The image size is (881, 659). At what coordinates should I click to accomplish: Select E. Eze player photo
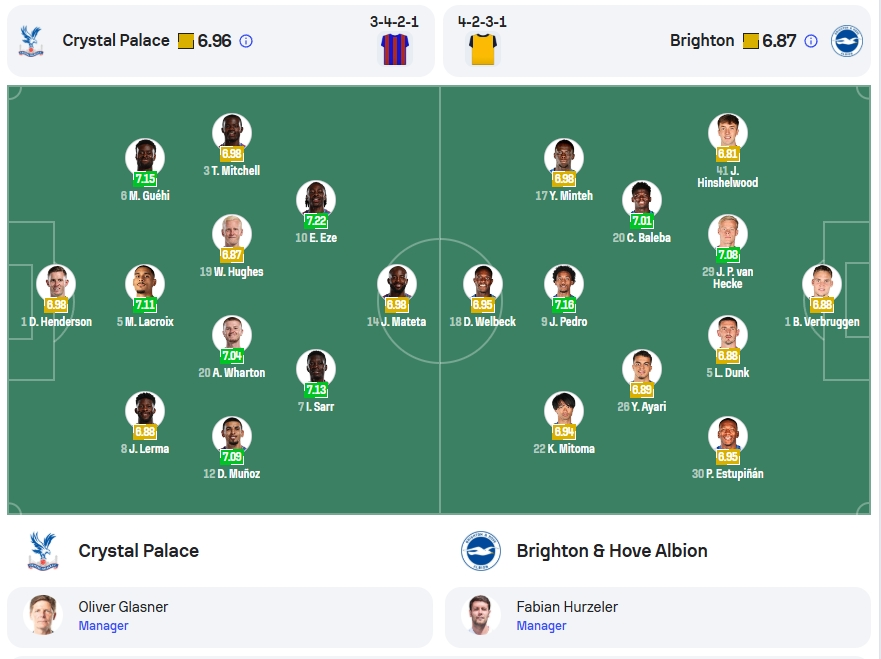[x=316, y=200]
